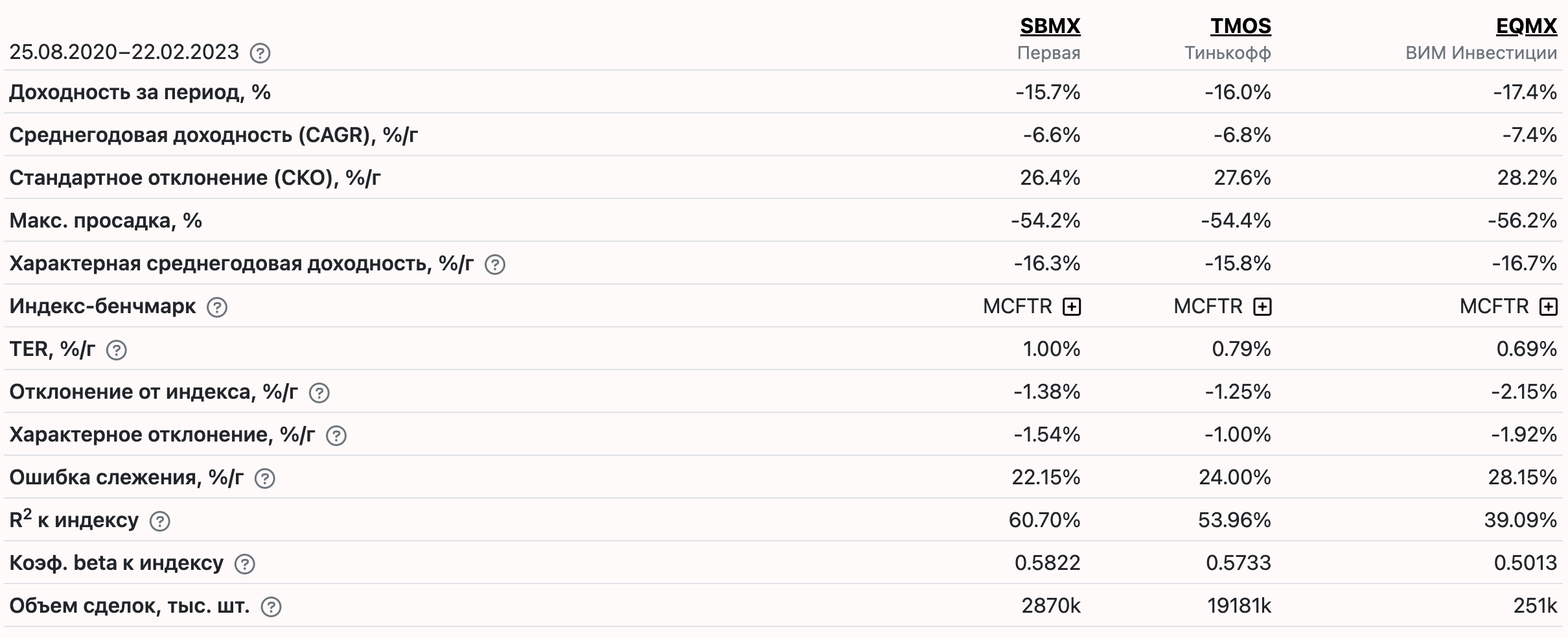The height and width of the screenshot is (638, 1568).
Task: Click help icon for Ошибка слежения
Action: click(265, 478)
